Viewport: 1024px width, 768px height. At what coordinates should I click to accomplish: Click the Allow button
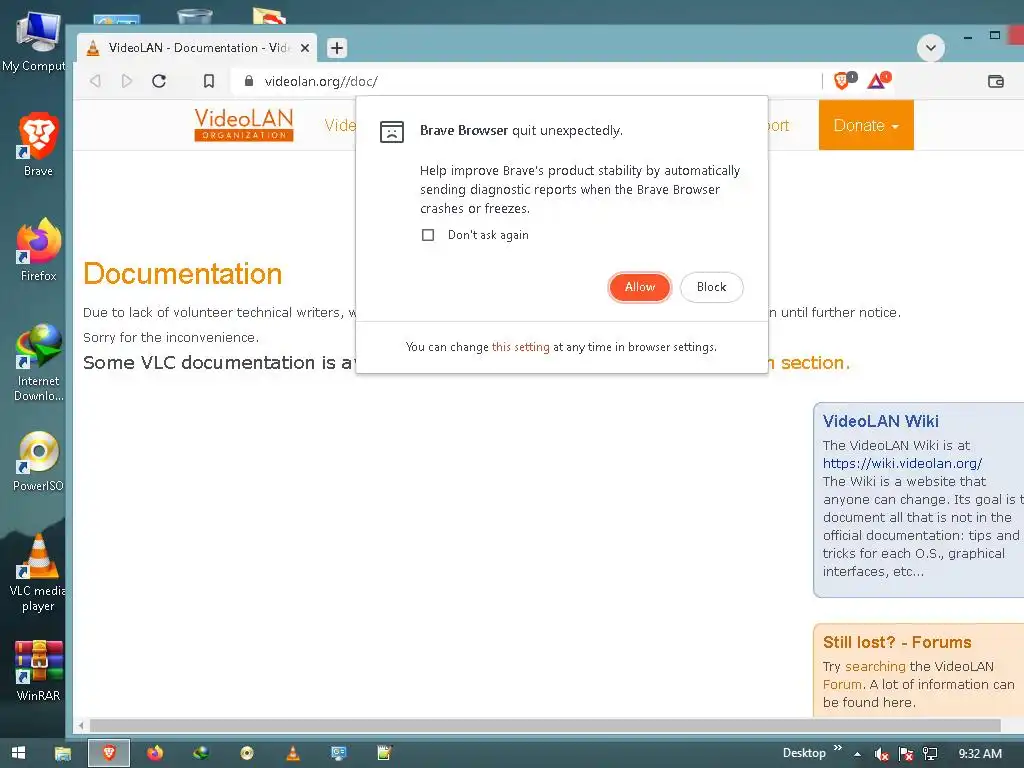639,287
